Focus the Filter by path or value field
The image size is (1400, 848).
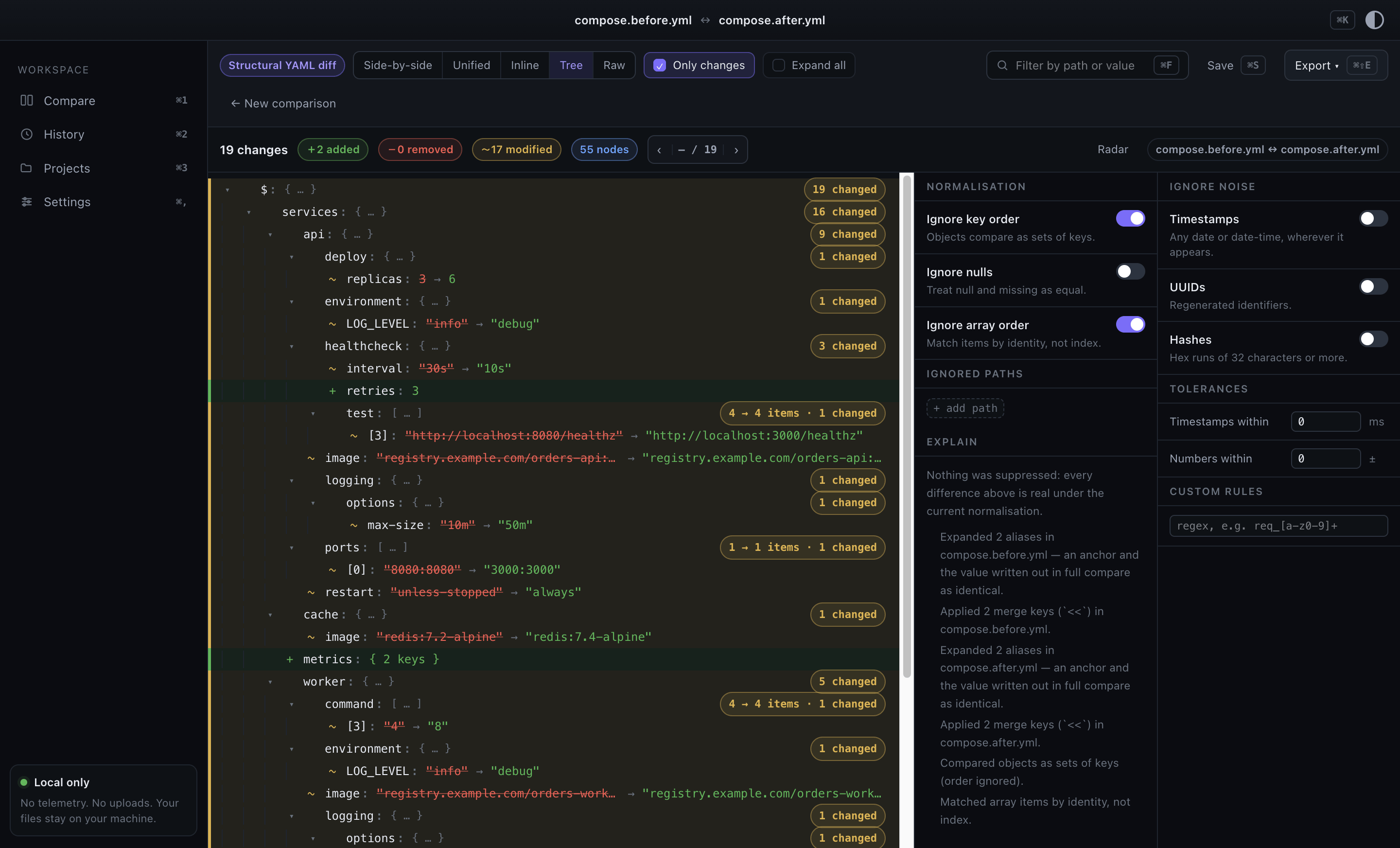[1087, 65]
